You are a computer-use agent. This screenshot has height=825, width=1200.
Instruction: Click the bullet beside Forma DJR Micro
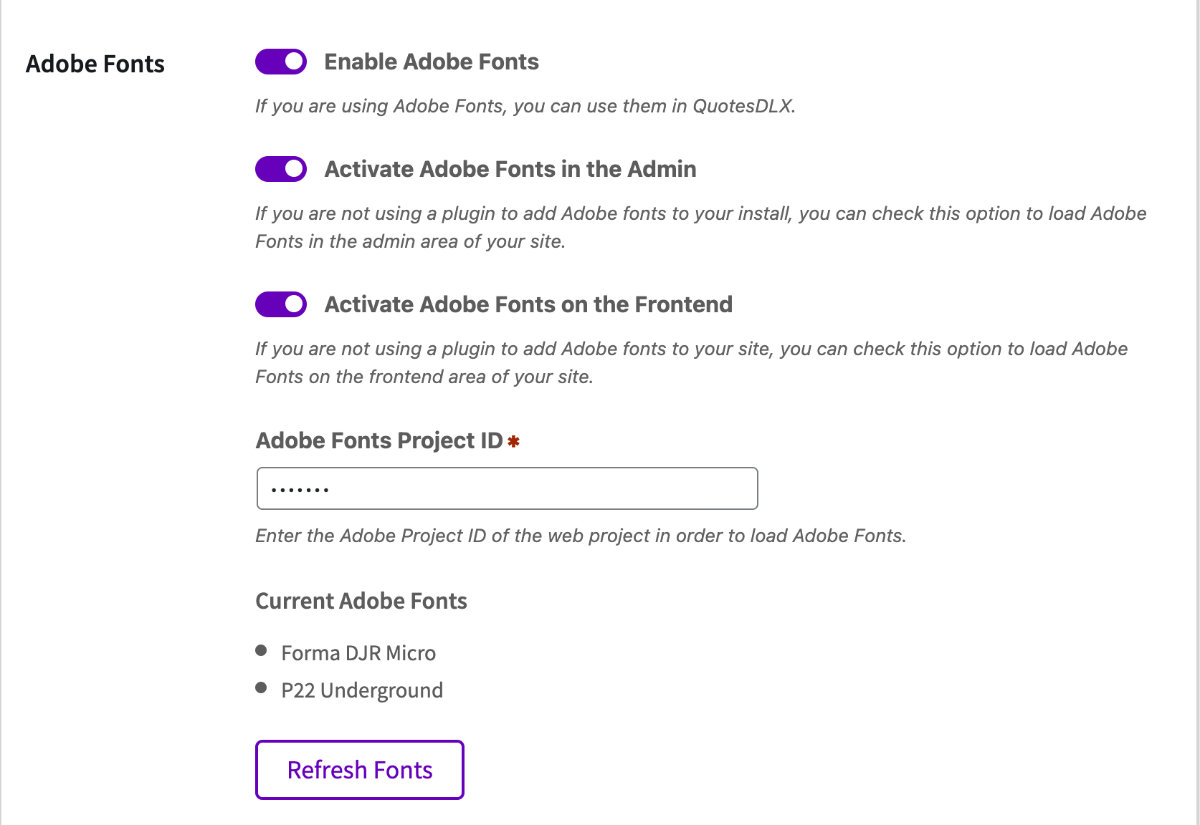point(262,651)
